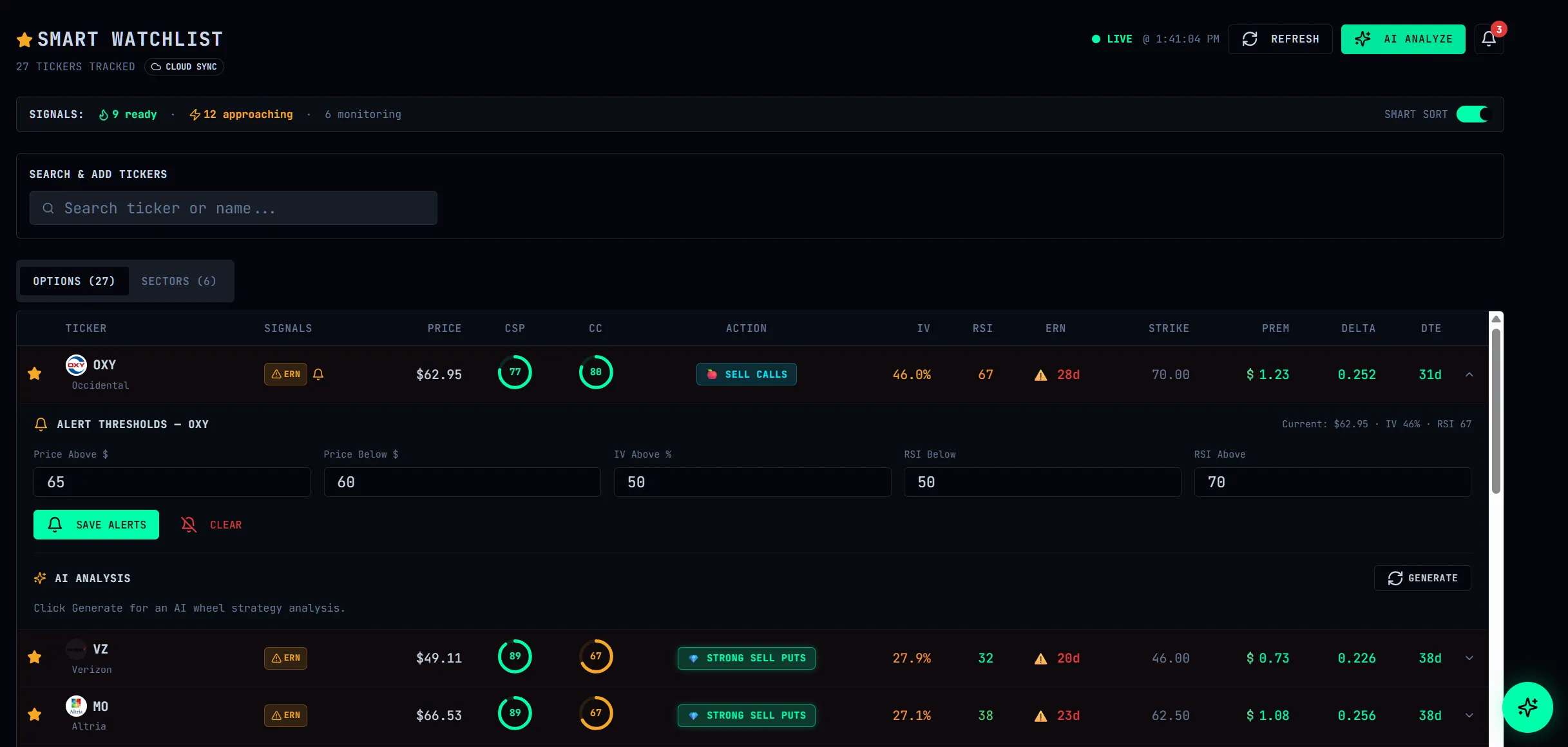Click the ERN warning badge for OXY

click(x=285, y=374)
